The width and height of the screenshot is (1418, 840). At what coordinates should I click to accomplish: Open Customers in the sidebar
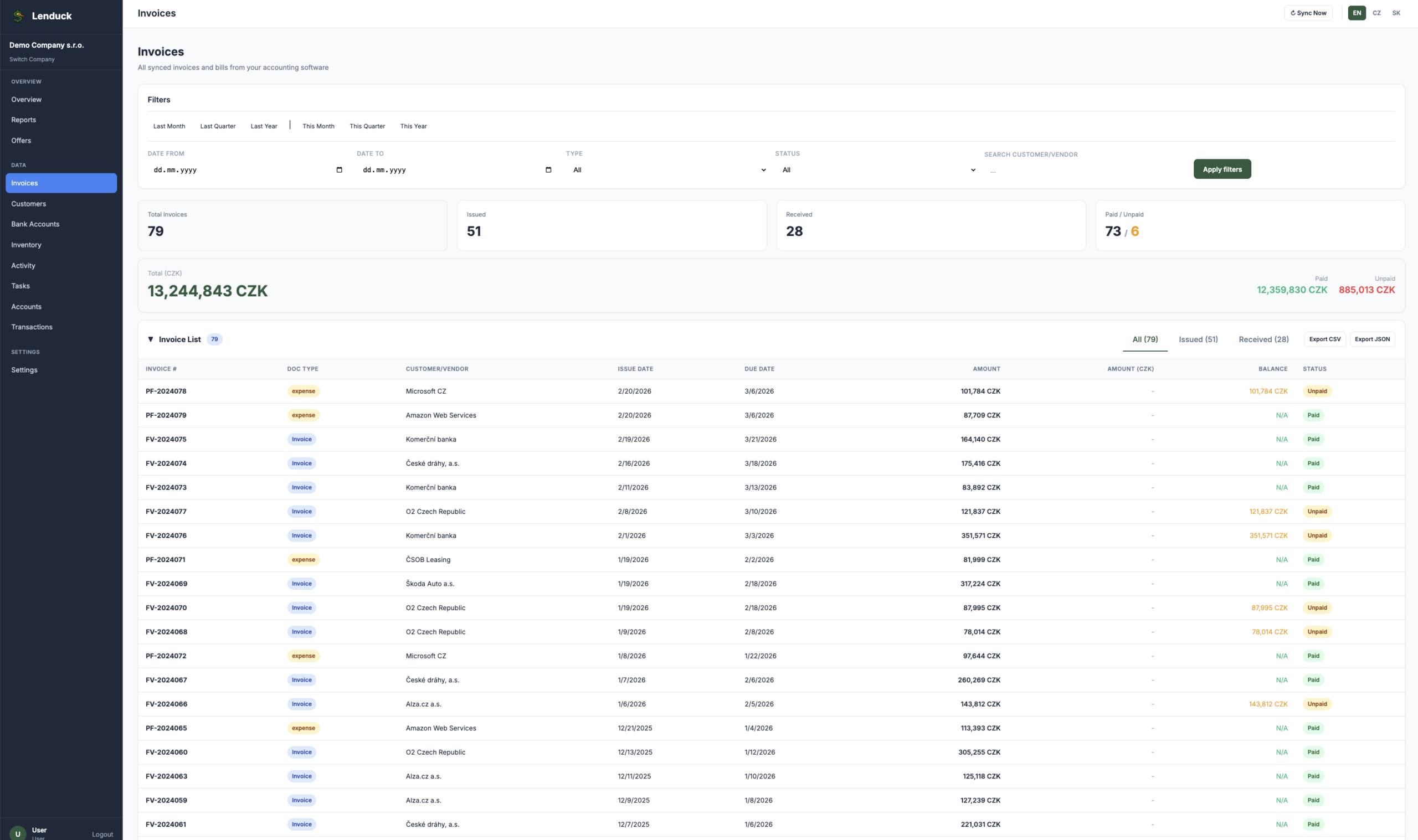(x=29, y=204)
